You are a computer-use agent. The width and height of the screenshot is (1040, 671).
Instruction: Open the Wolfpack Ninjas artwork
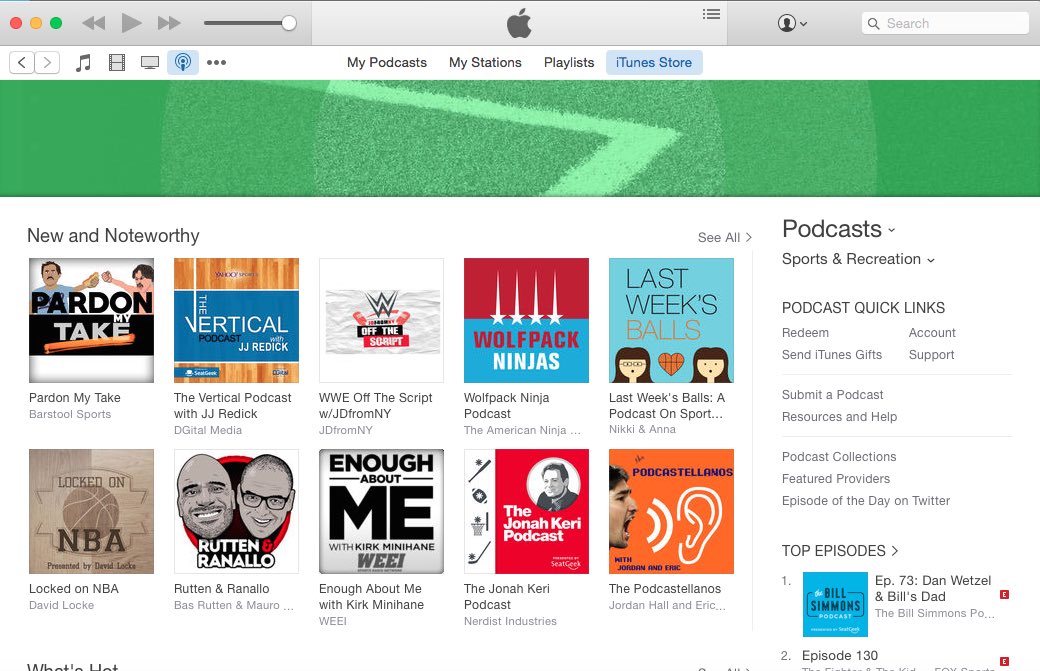coord(526,320)
